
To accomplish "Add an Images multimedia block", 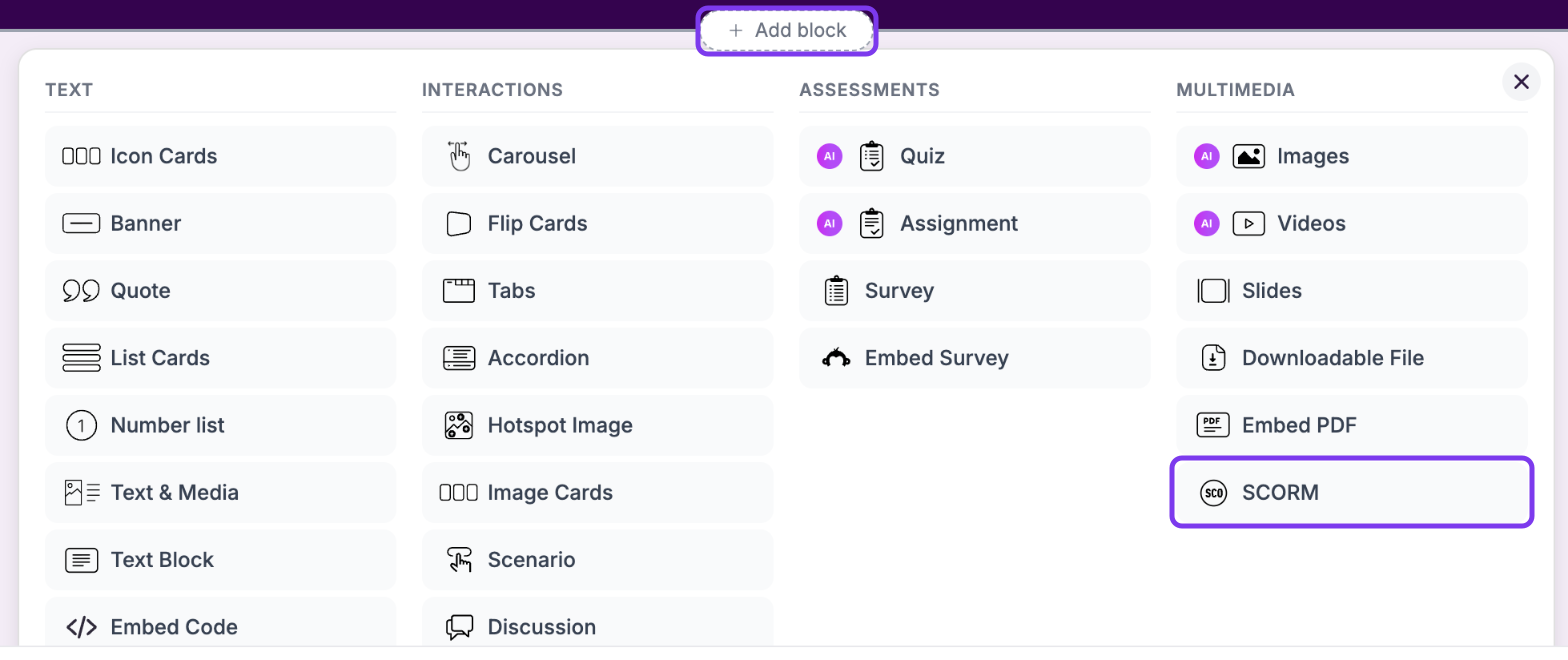I will tap(1352, 156).
